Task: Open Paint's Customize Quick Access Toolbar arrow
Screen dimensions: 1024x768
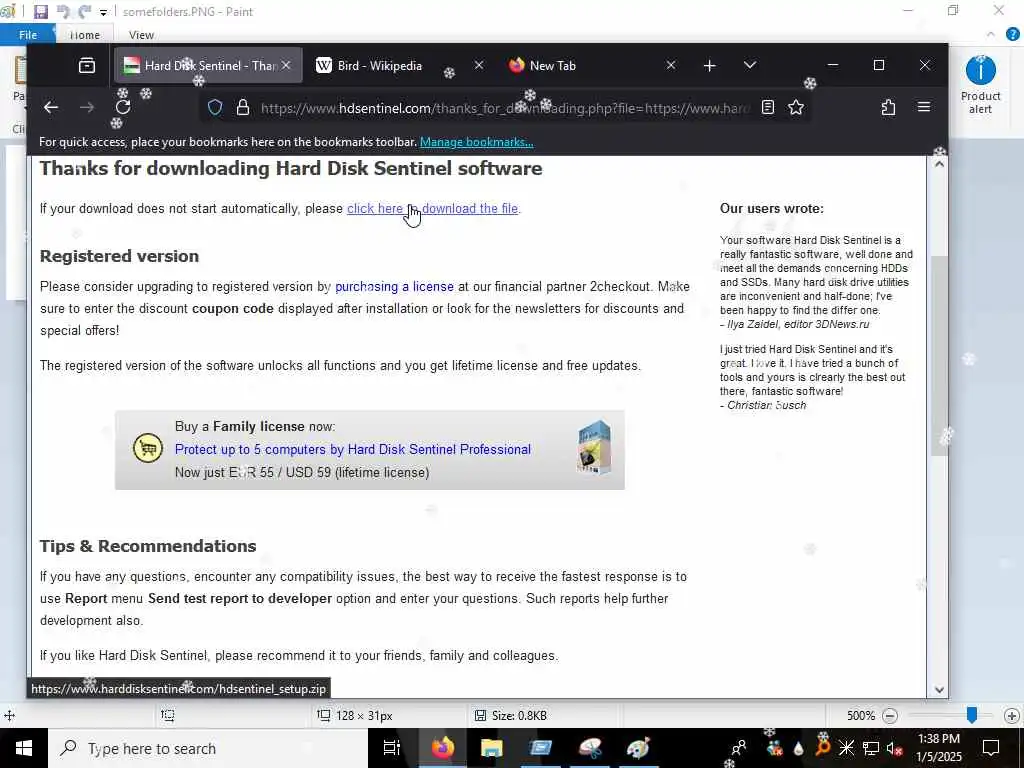Action: pos(103,12)
